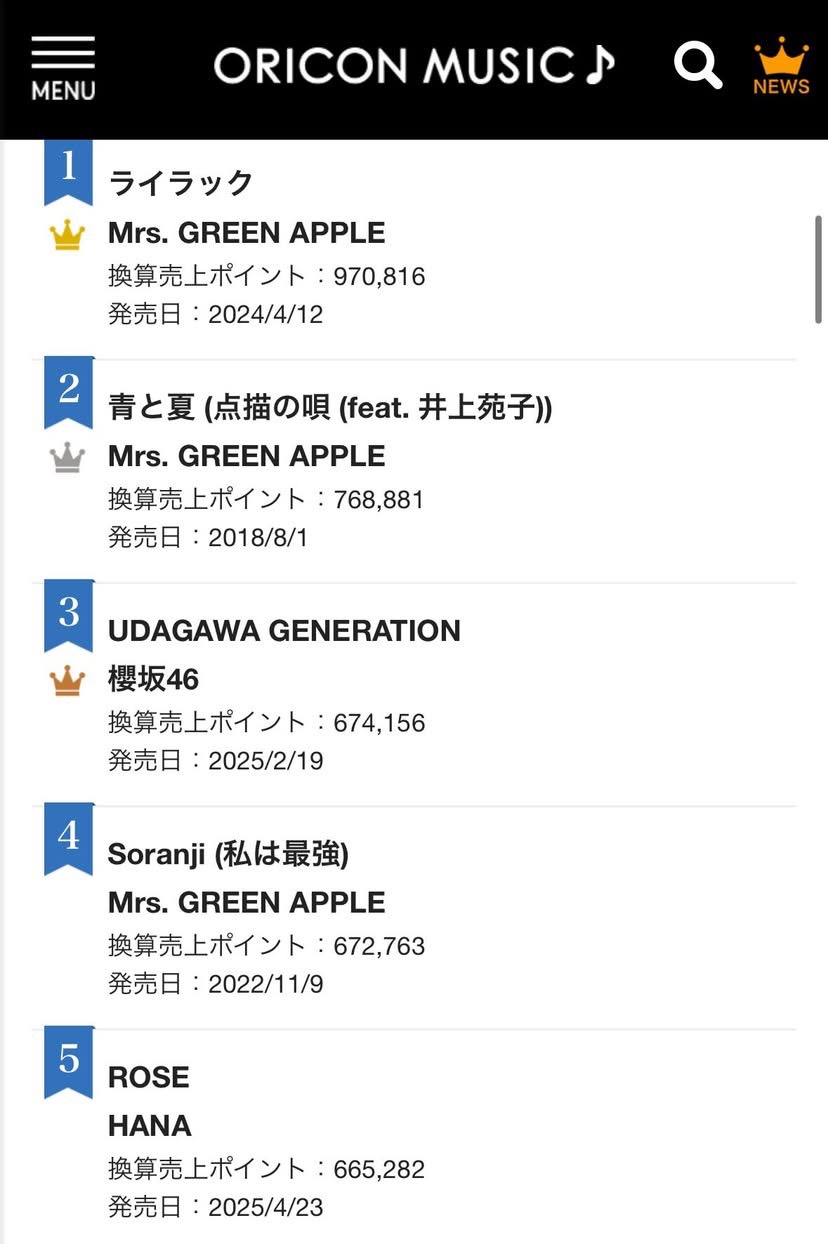This screenshot has height=1244, width=828.
Task: Click the silver crown icon for rank 2
Action: (67, 458)
